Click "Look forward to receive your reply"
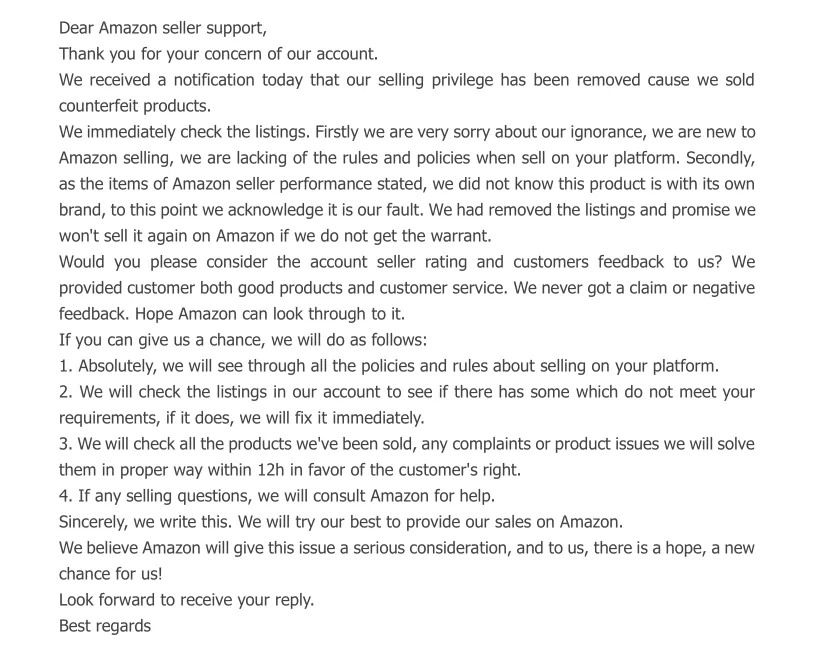 coord(186,601)
